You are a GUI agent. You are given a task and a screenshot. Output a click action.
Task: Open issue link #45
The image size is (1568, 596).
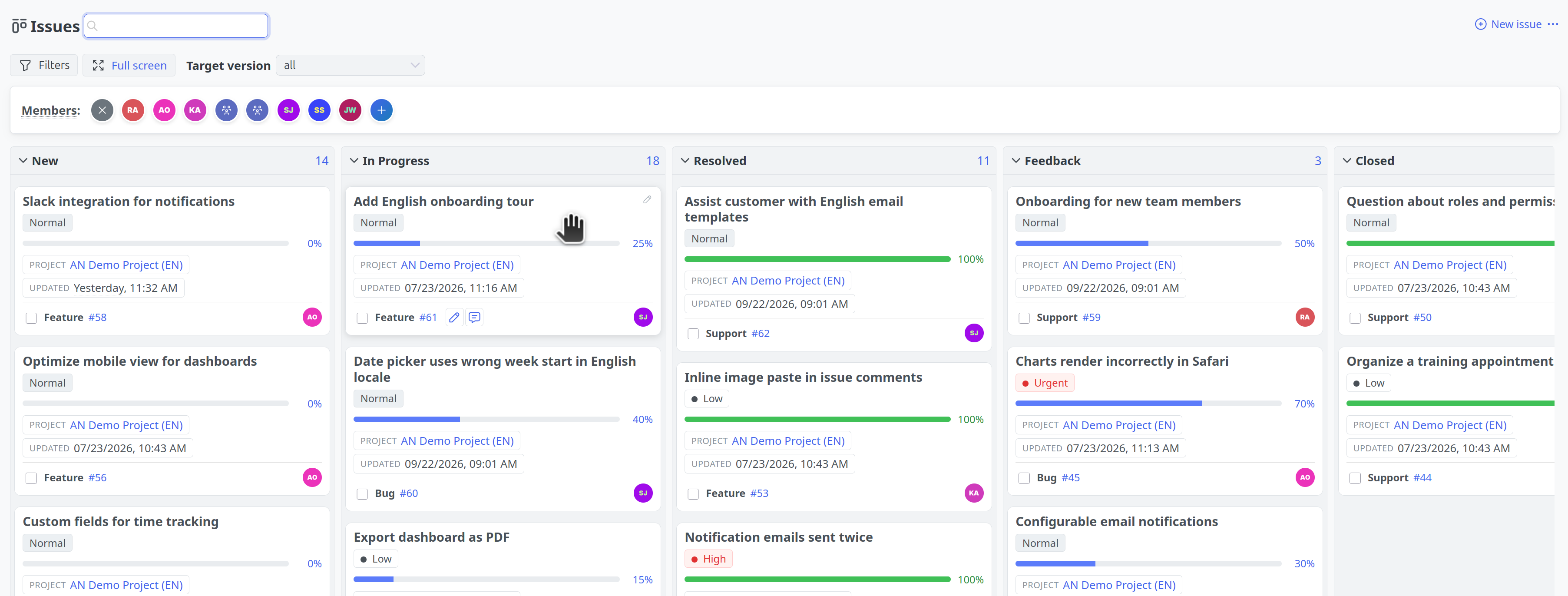click(1071, 477)
